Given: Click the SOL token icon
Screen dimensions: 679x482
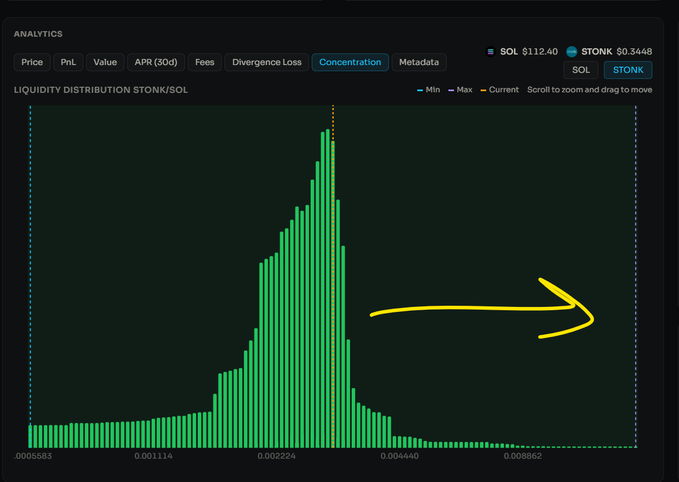Looking at the screenshot, I should (x=491, y=52).
